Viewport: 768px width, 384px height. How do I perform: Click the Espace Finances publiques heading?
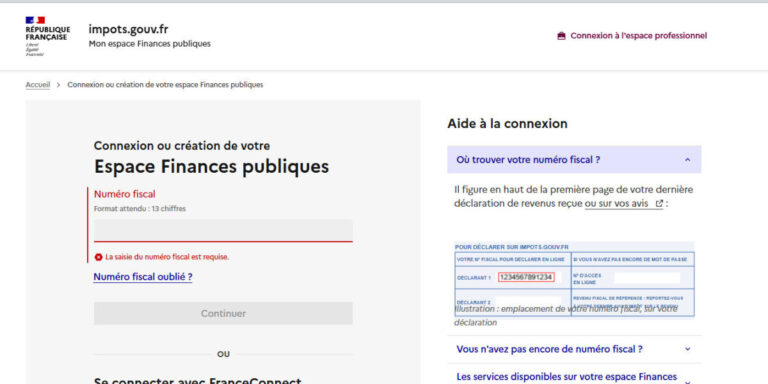[x=211, y=167]
